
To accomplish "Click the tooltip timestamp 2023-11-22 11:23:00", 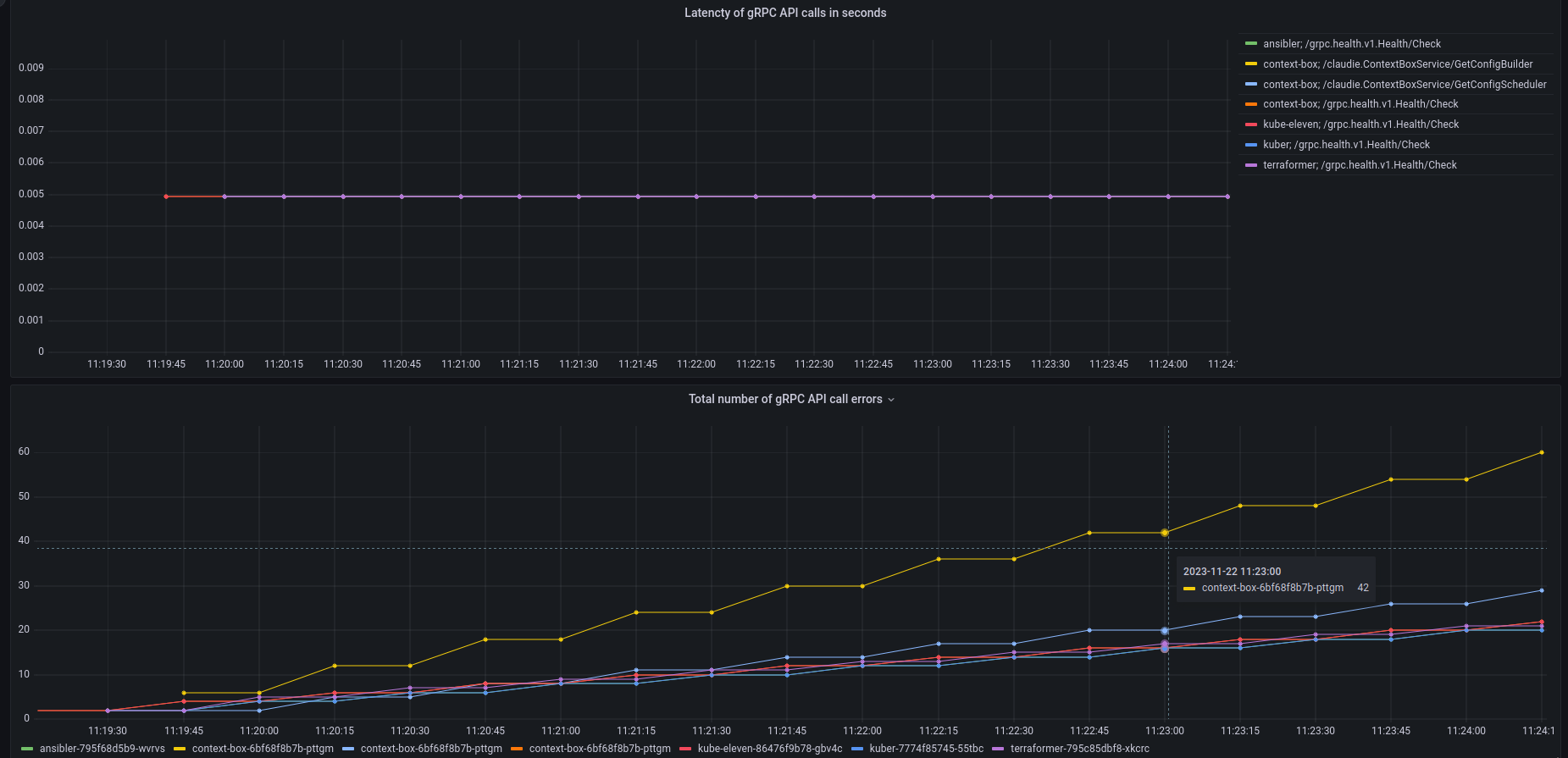I will point(1232,572).
